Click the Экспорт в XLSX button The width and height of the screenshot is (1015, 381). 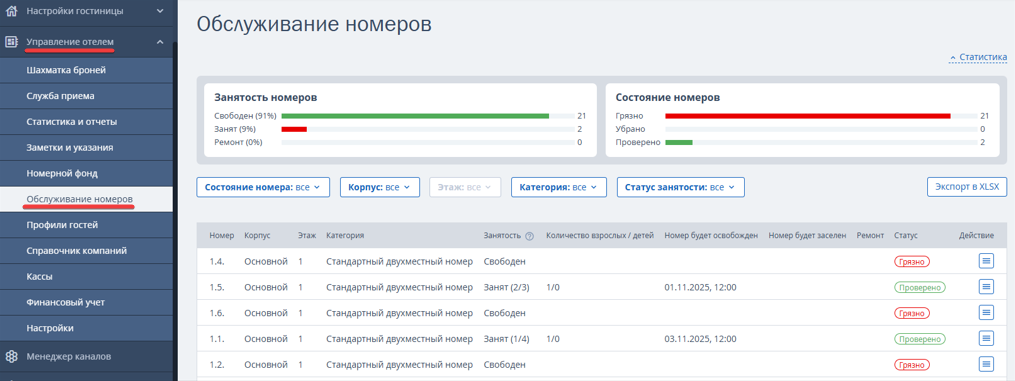click(x=967, y=187)
